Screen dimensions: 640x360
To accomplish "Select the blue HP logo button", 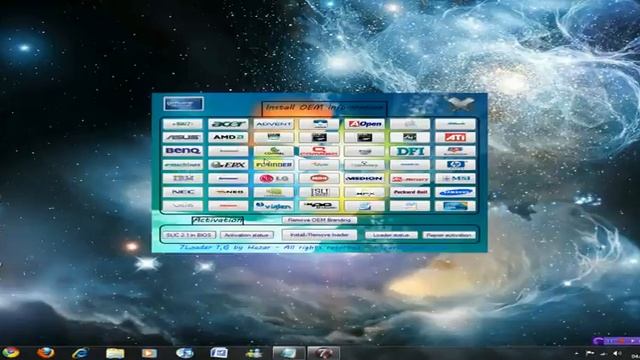I will (x=456, y=164).
